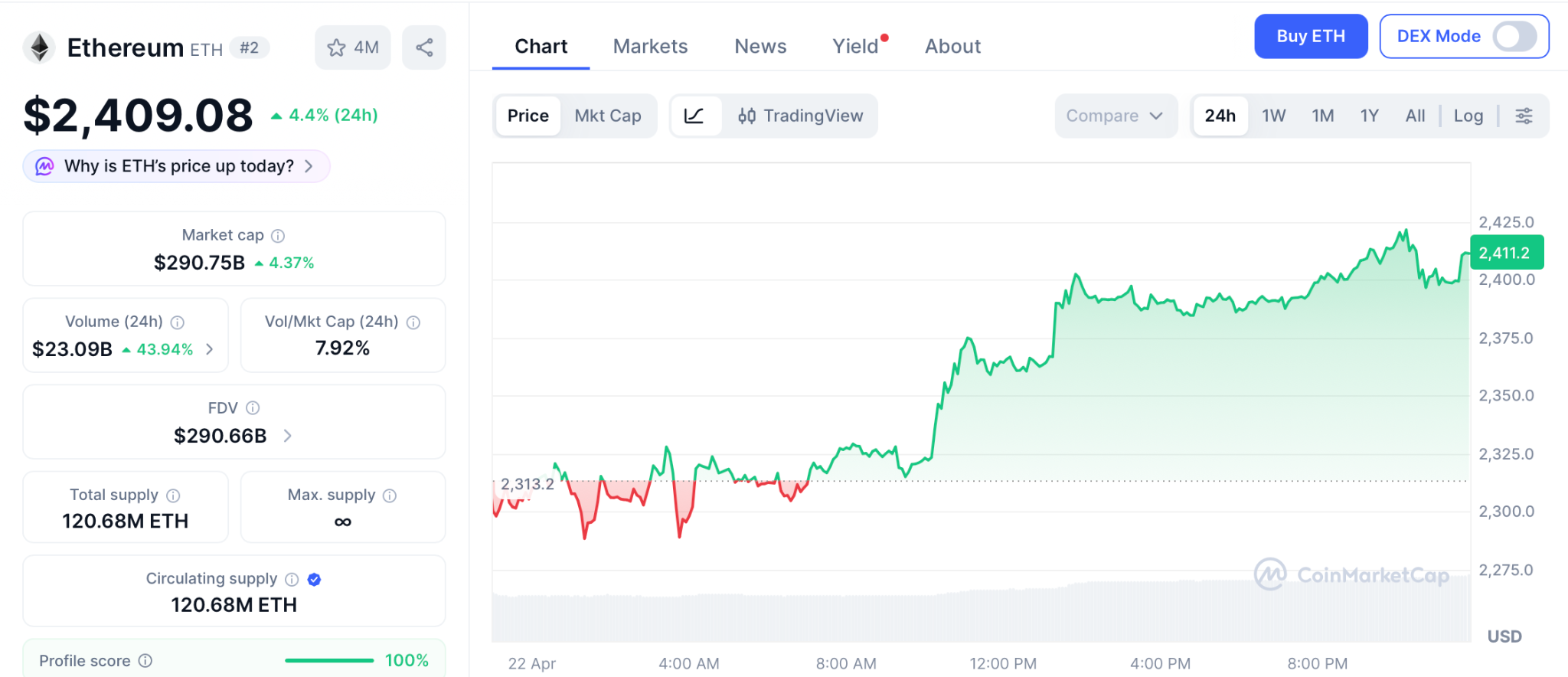Viewport: 1568px width, 677px height.
Task: Open the Compare dropdown
Action: click(x=1115, y=116)
